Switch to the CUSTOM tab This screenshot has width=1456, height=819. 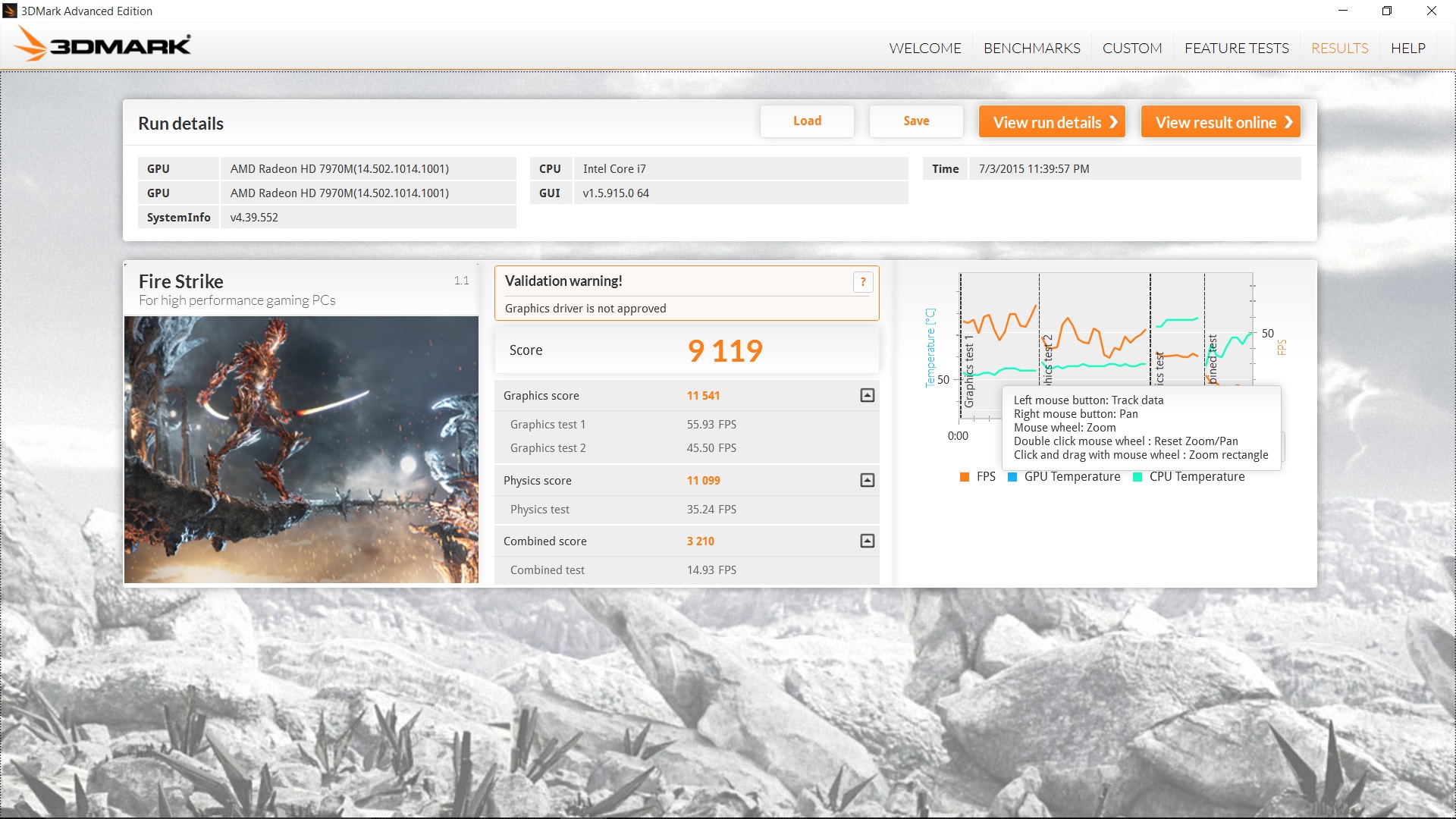pyautogui.click(x=1132, y=48)
